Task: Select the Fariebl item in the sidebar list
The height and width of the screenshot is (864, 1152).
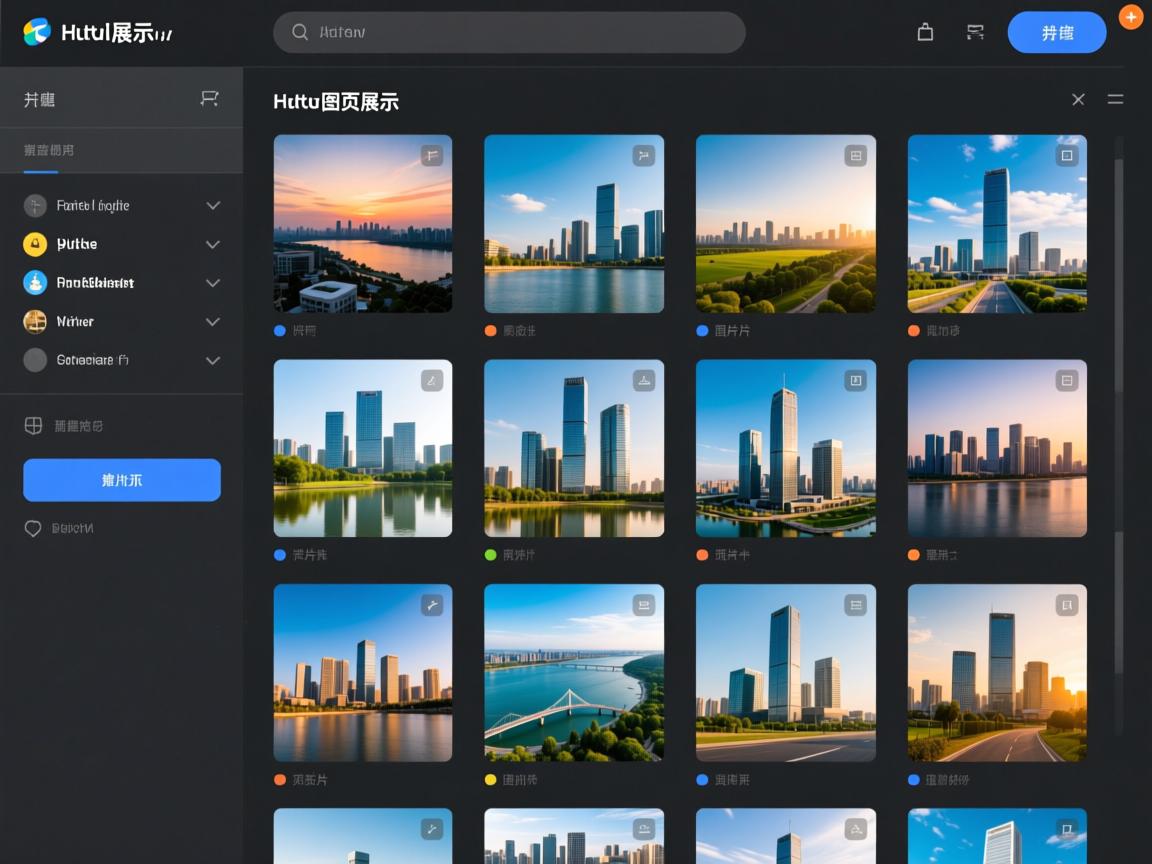Action: (92, 206)
